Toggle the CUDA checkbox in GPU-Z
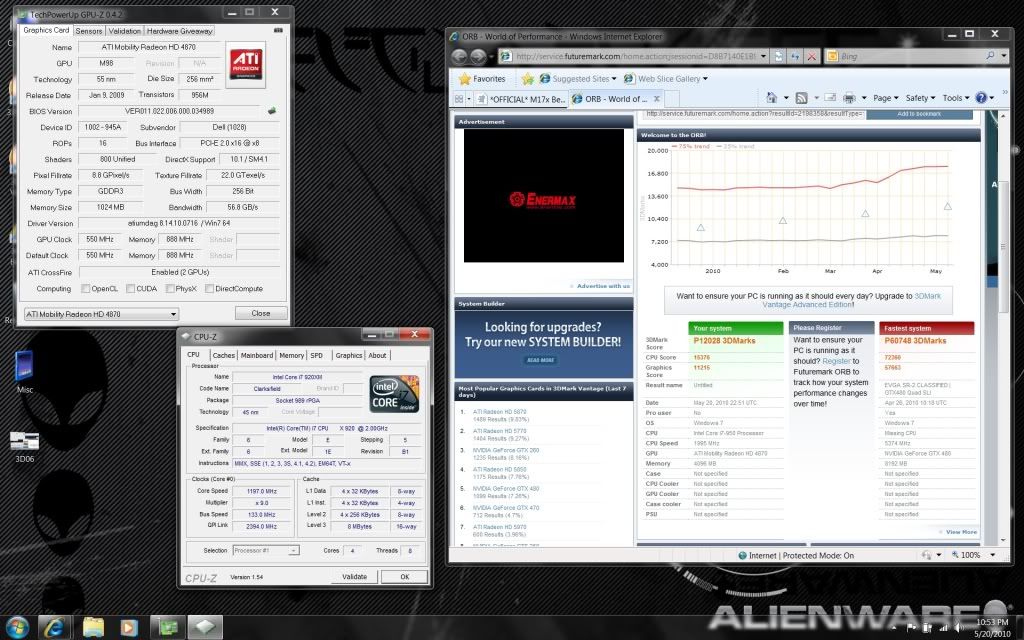 (131, 289)
